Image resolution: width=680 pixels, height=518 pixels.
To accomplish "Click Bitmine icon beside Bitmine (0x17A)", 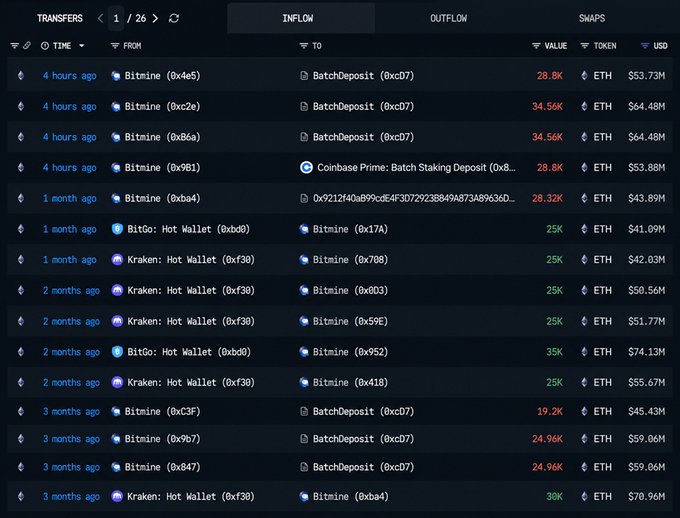I will [x=304, y=229].
